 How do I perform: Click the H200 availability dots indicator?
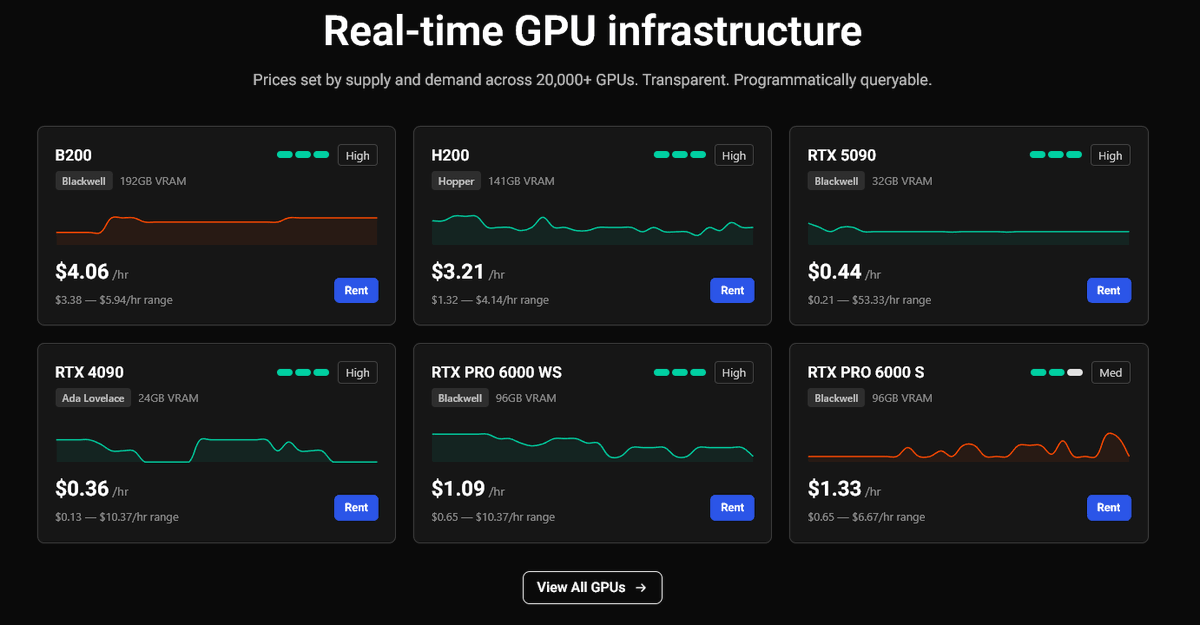click(x=680, y=155)
